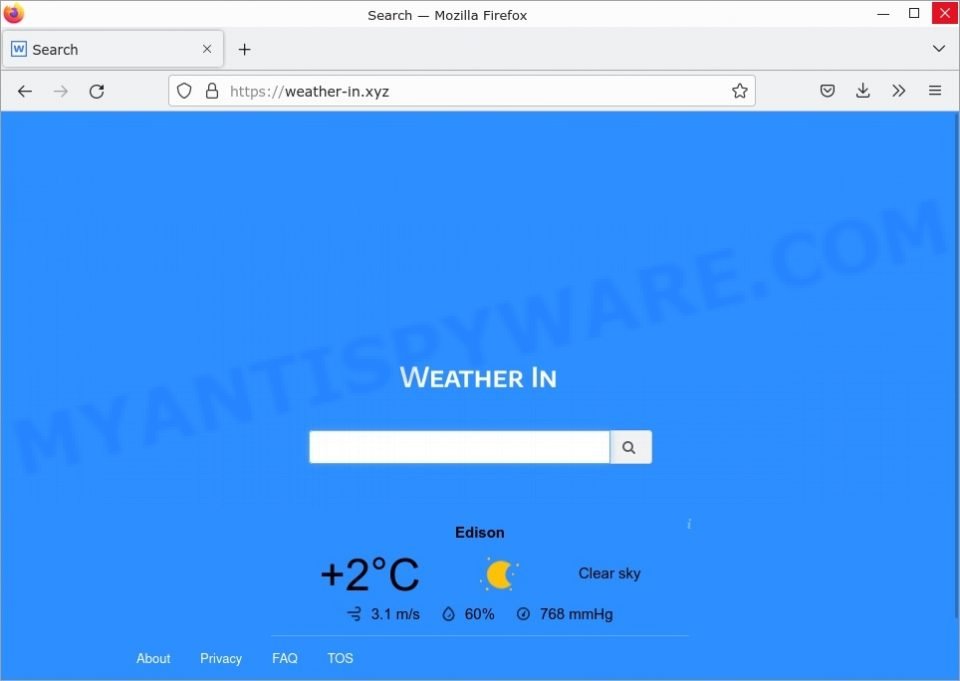View site security padlock info
The width and height of the screenshot is (960, 681).
tap(212, 91)
